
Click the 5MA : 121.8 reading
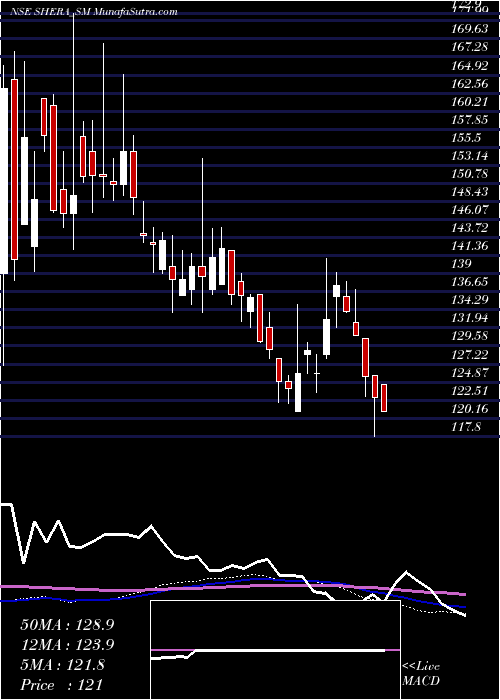point(62,665)
